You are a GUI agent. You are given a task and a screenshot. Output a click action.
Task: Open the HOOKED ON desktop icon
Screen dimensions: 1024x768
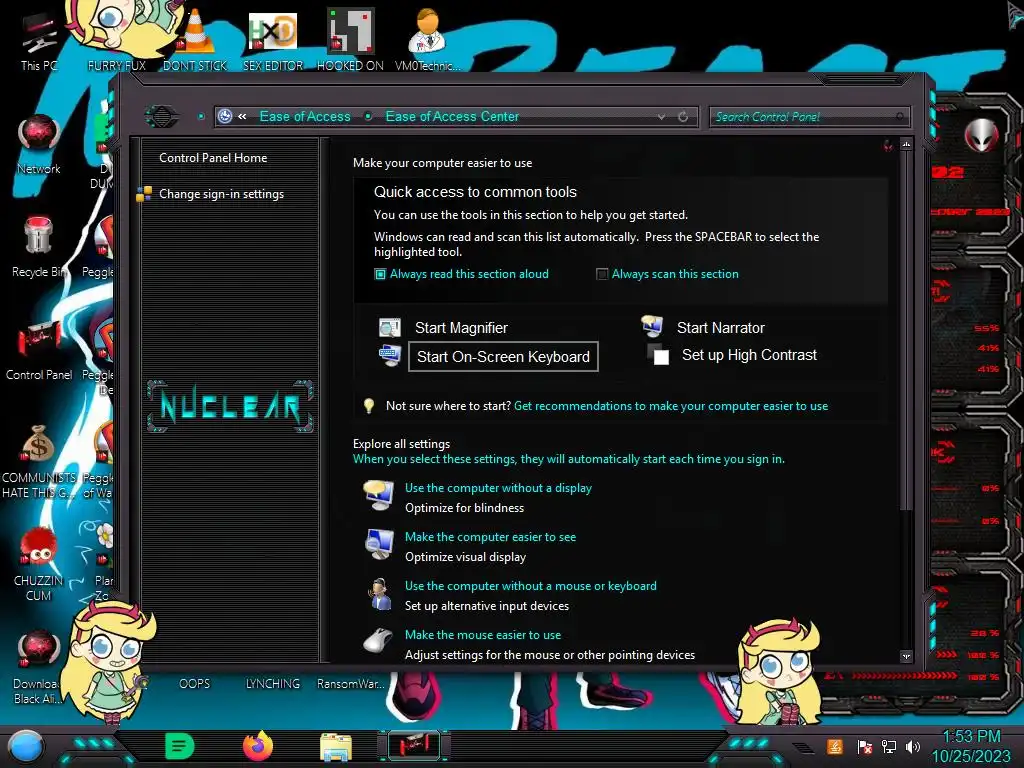point(350,40)
